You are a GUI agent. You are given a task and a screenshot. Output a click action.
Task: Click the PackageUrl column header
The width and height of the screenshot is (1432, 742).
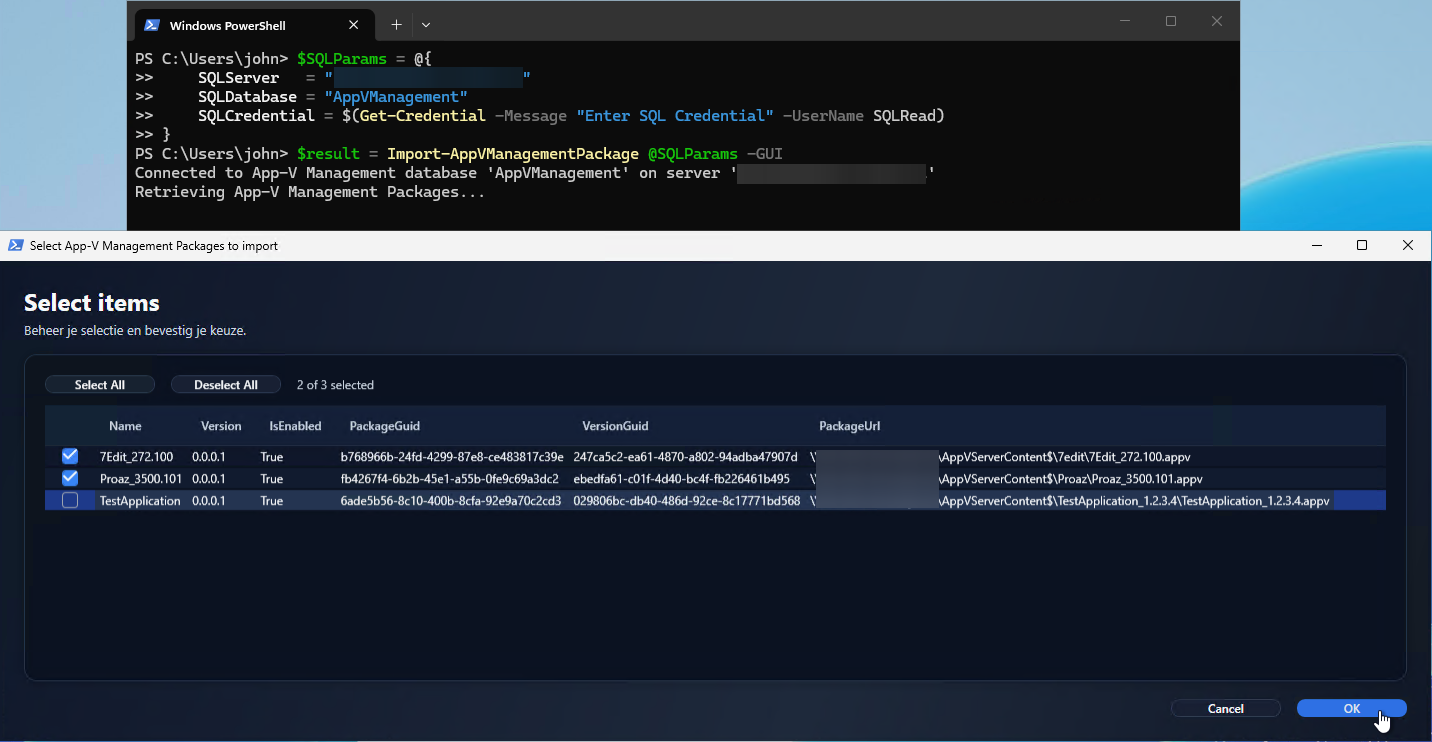[x=849, y=425]
